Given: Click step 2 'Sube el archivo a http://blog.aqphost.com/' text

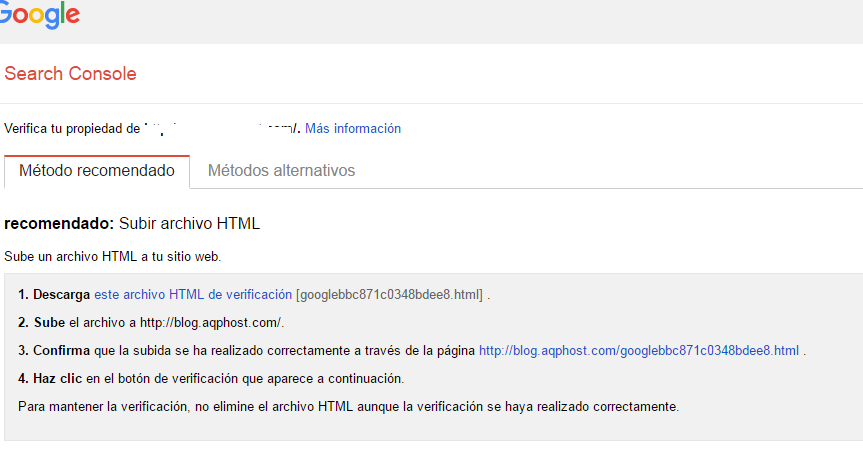Looking at the screenshot, I should point(151,323).
